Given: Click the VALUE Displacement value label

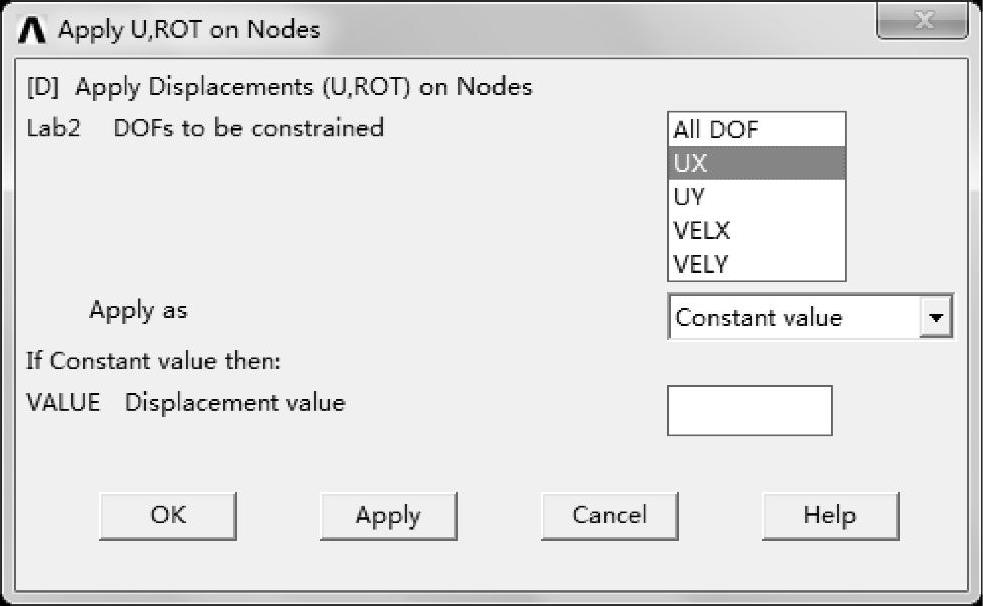Looking at the screenshot, I should [x=185, y=403].
